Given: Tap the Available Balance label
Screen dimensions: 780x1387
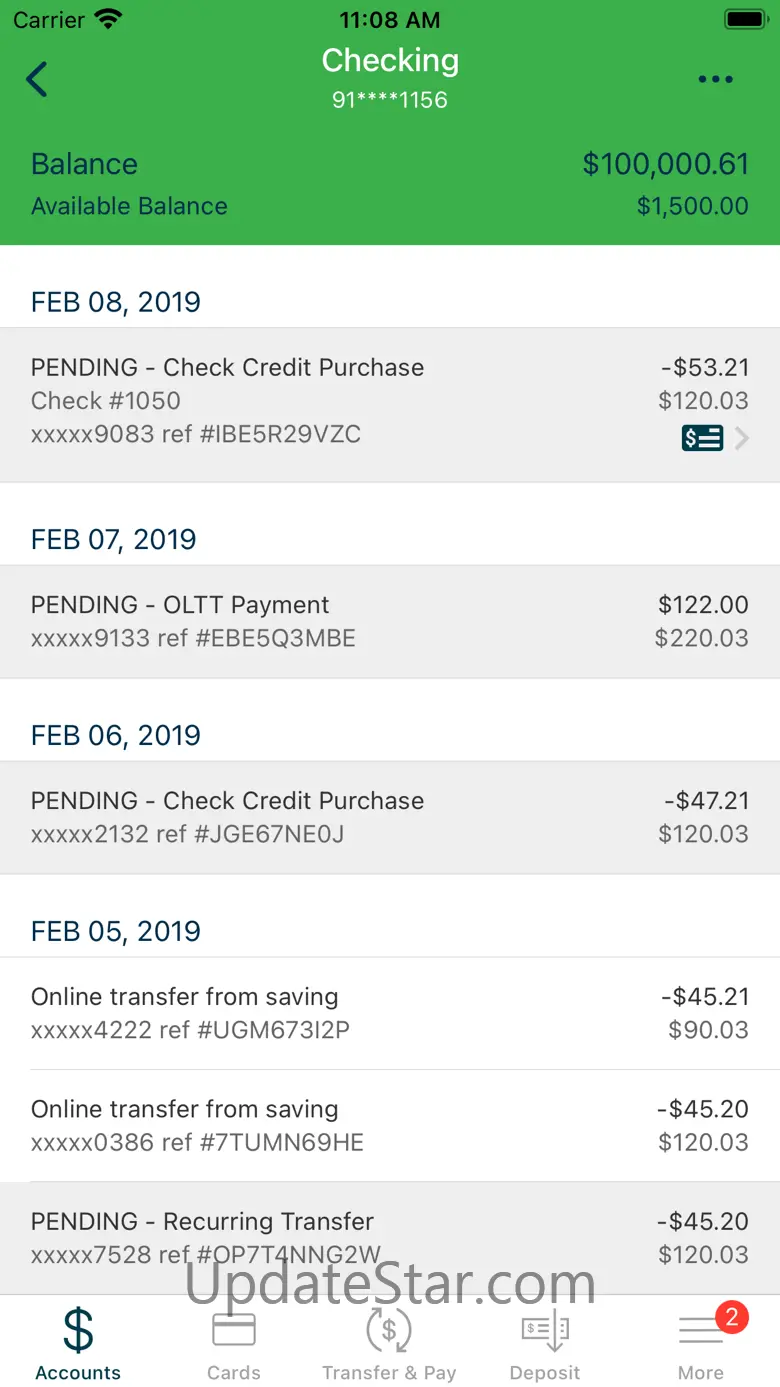Looking at the screenshot, I should pos(129,206).
